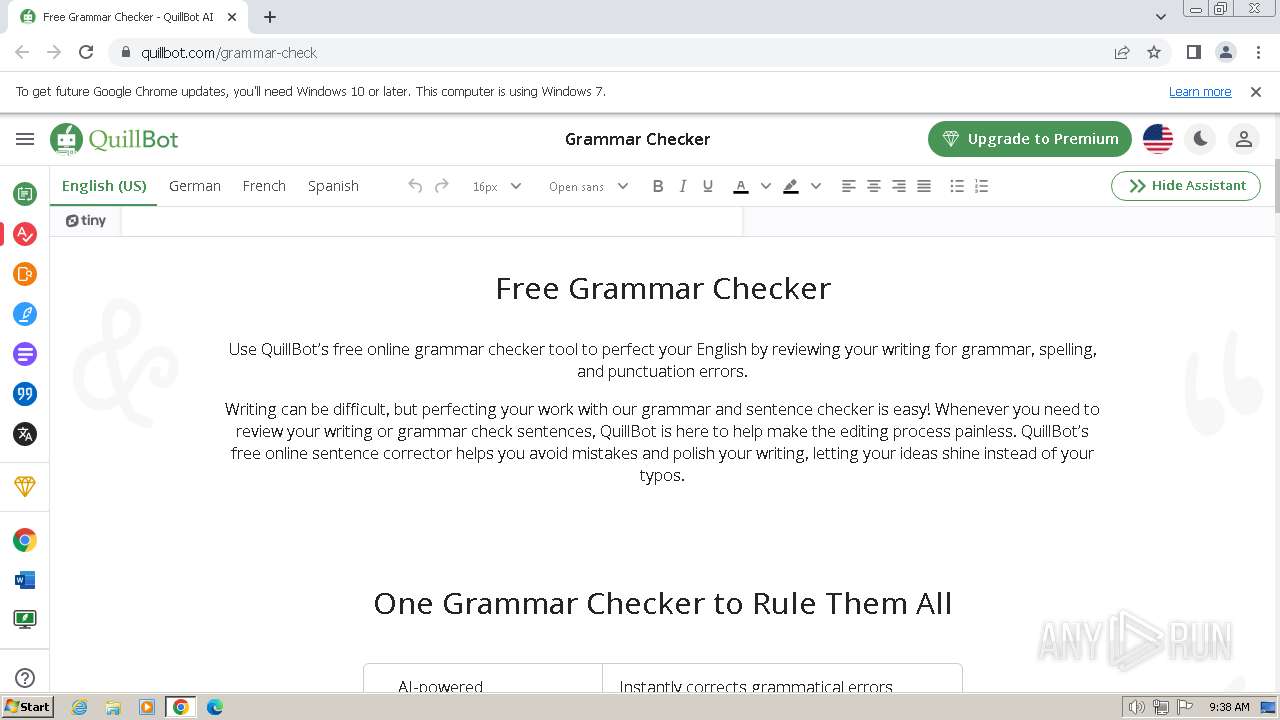Screen dimensions: 1280x720
Task: Align text left
Action: (x=848, y=186)
